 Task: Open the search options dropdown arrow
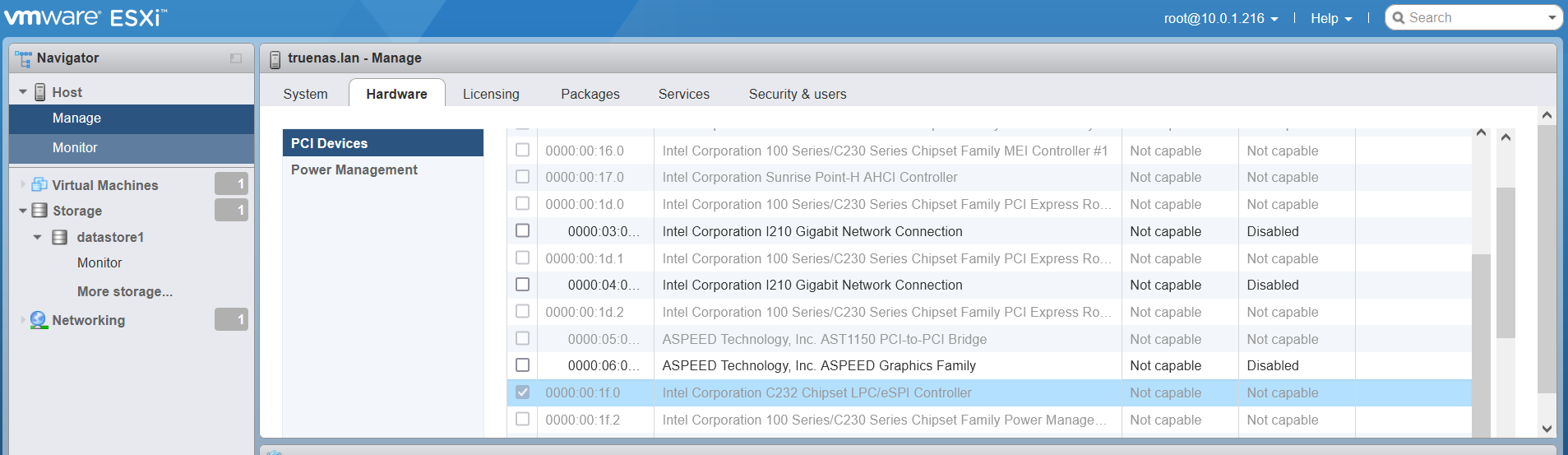tap(1552, 18)
